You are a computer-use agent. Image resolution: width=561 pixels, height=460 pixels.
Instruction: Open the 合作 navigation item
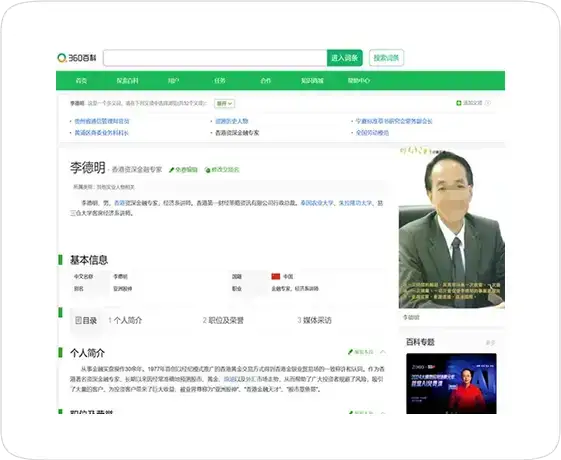(266, 81)
